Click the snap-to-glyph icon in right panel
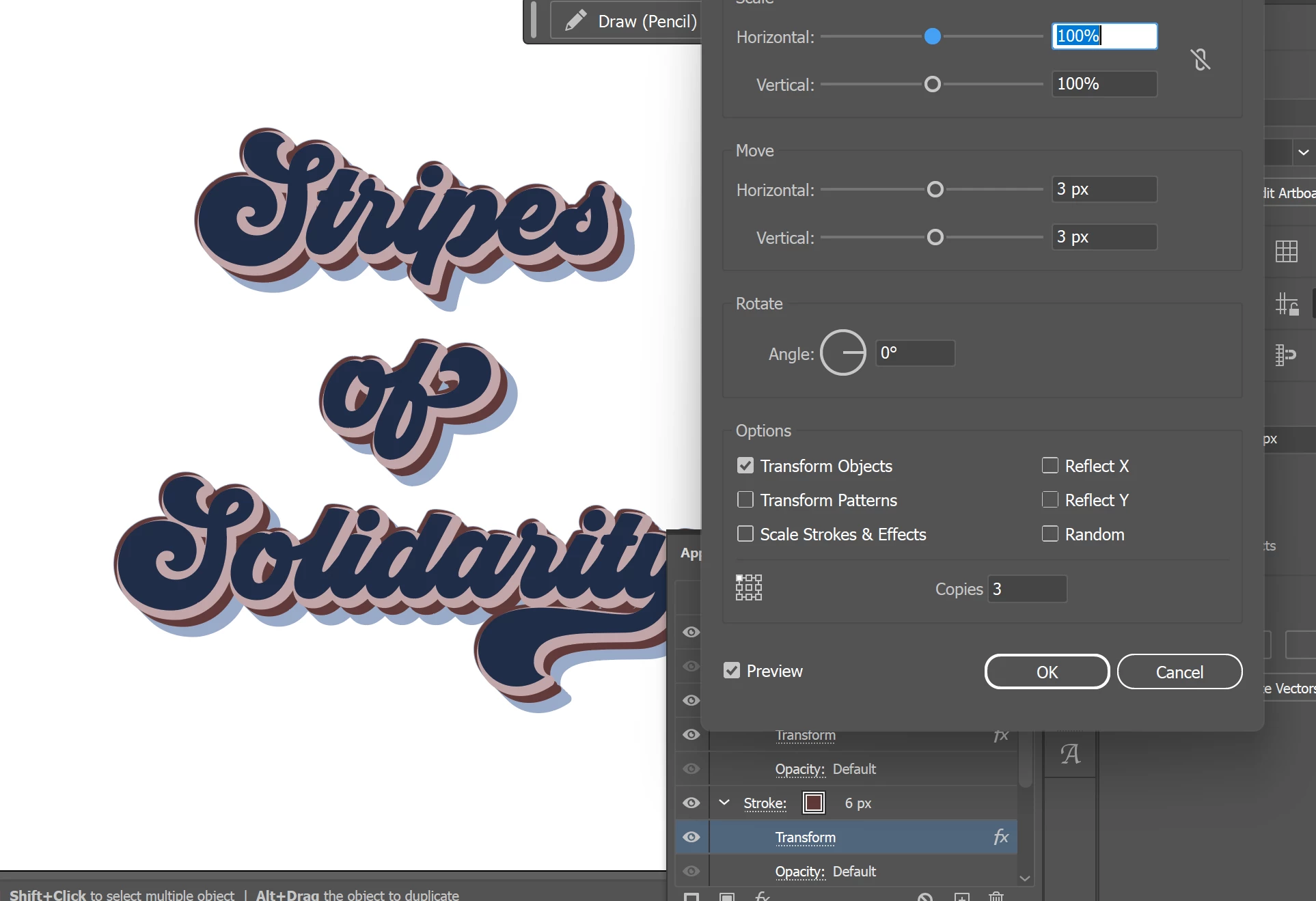1316x901 pixels. click(x=1285, y=355)
